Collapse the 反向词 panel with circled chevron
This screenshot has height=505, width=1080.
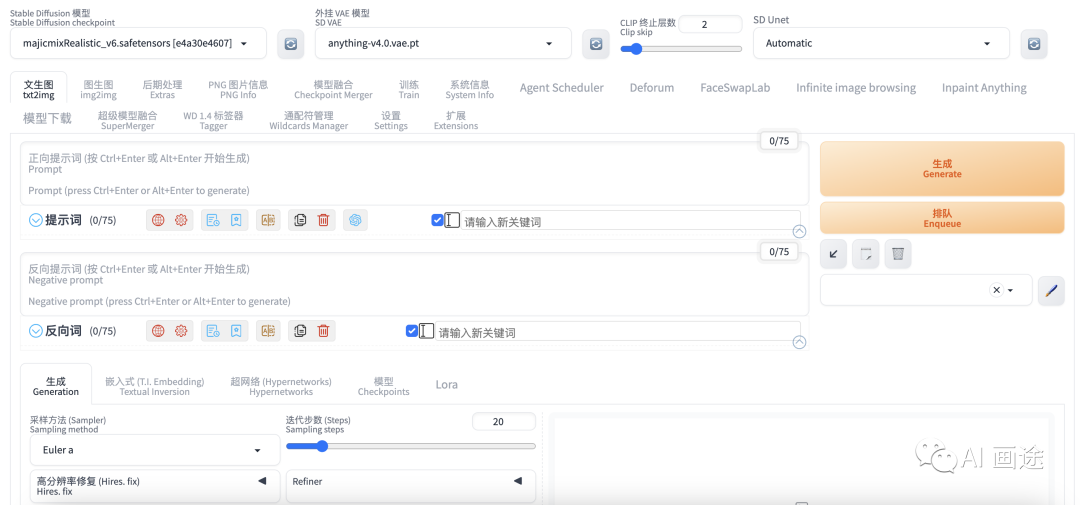(x=36, y=331)
